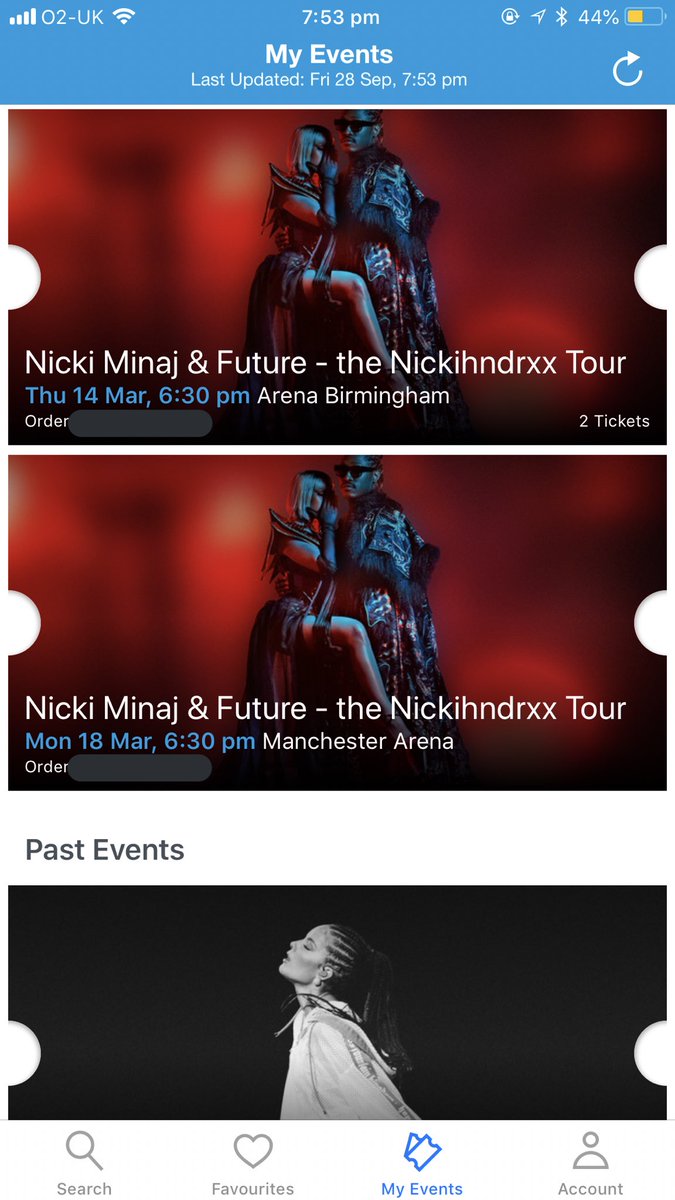Tap the Wi-Fi signal icon
675x1200 pixels.
point(124,17)
